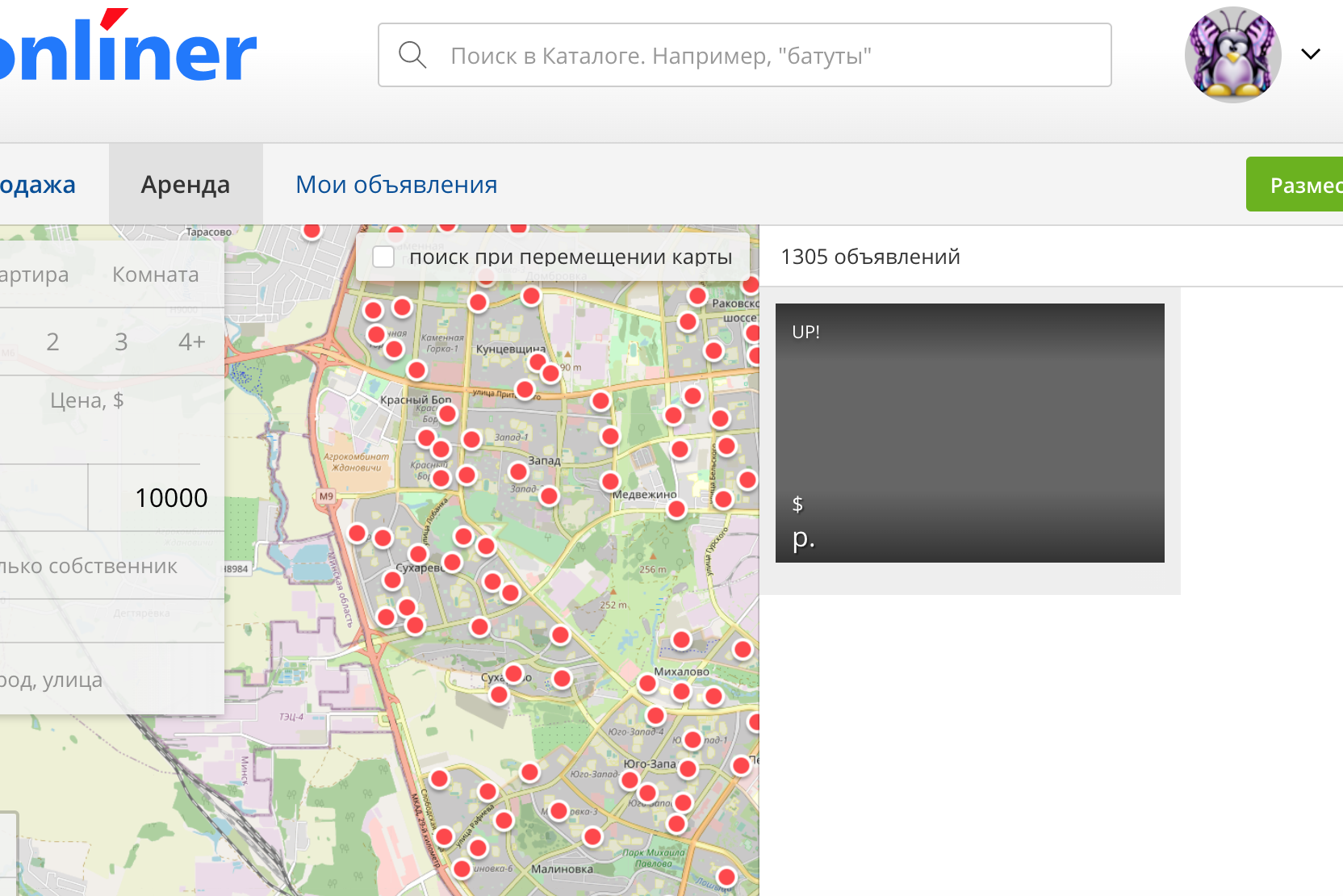This screenshot has width=1343, height=896.
Task: Toggle Только собственник filter
Action: pyautogui.click(x=89, y=566)
